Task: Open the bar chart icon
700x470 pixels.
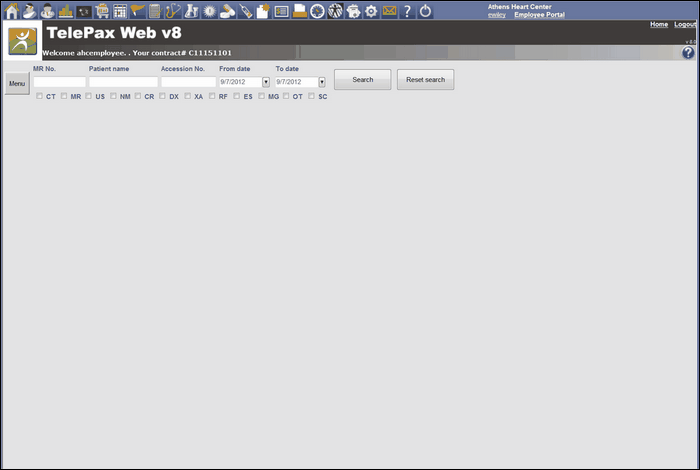Action: (66, 11)
